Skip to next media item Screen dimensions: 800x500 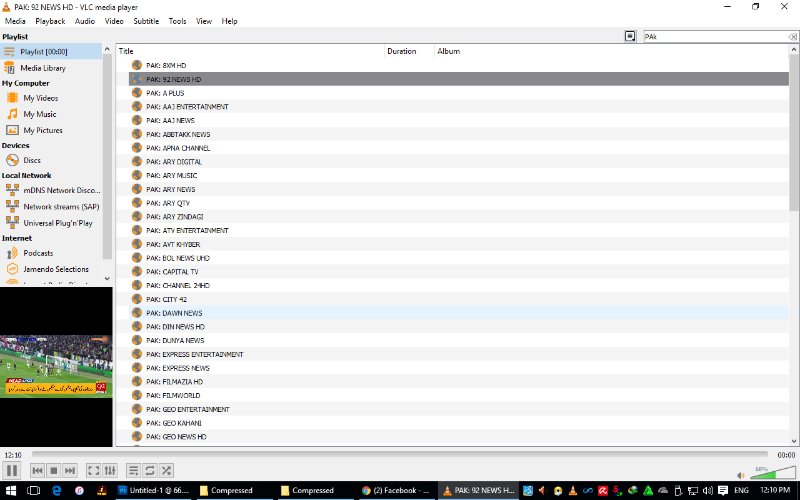point(70,470)
